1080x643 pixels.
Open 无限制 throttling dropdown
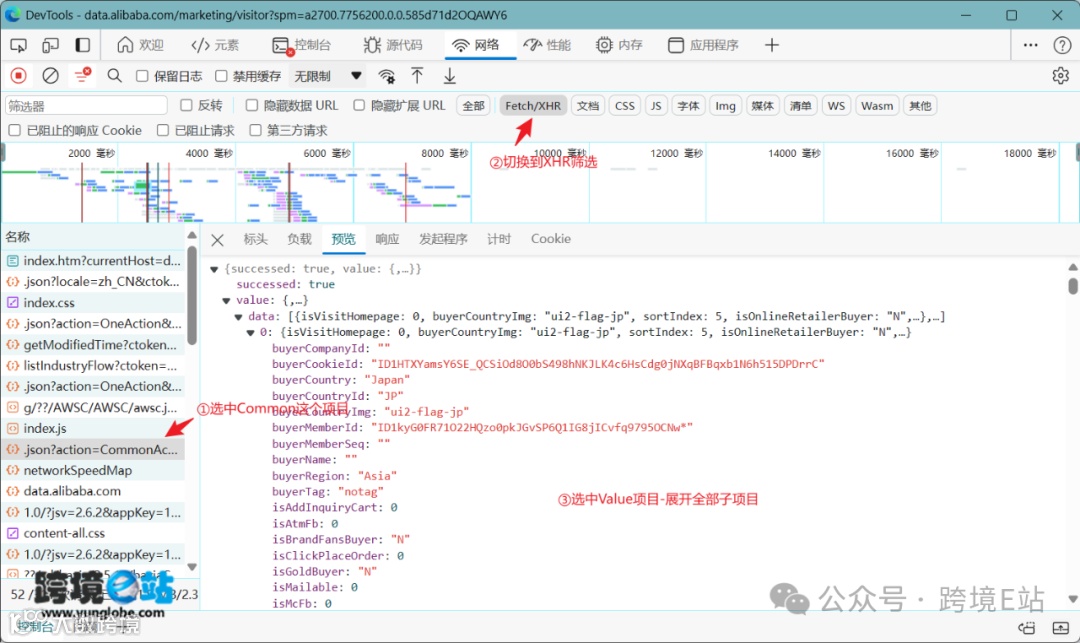click(328, 76)
